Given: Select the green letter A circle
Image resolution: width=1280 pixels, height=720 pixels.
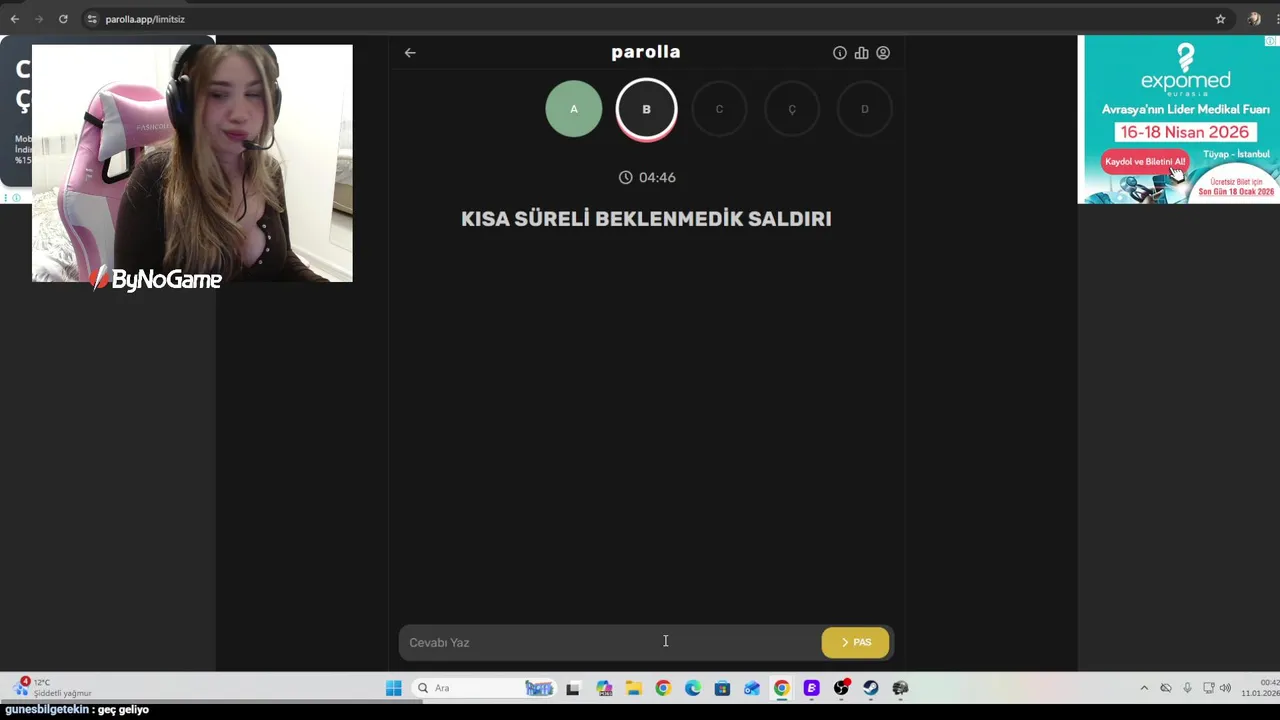Looking at the screenshot, I should pyautogui.click(x=574, y=109).
